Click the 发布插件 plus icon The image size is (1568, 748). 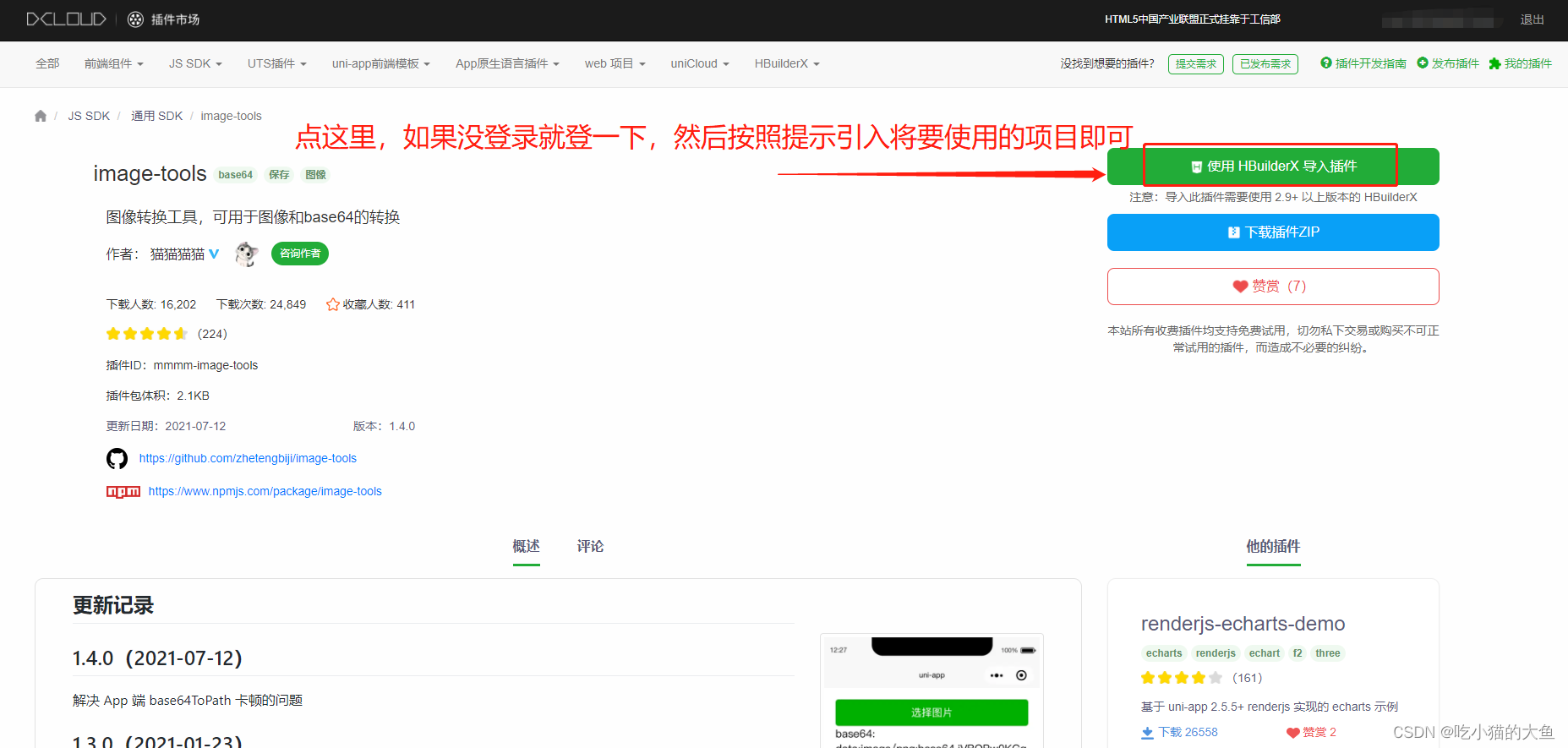[1423, 63]
